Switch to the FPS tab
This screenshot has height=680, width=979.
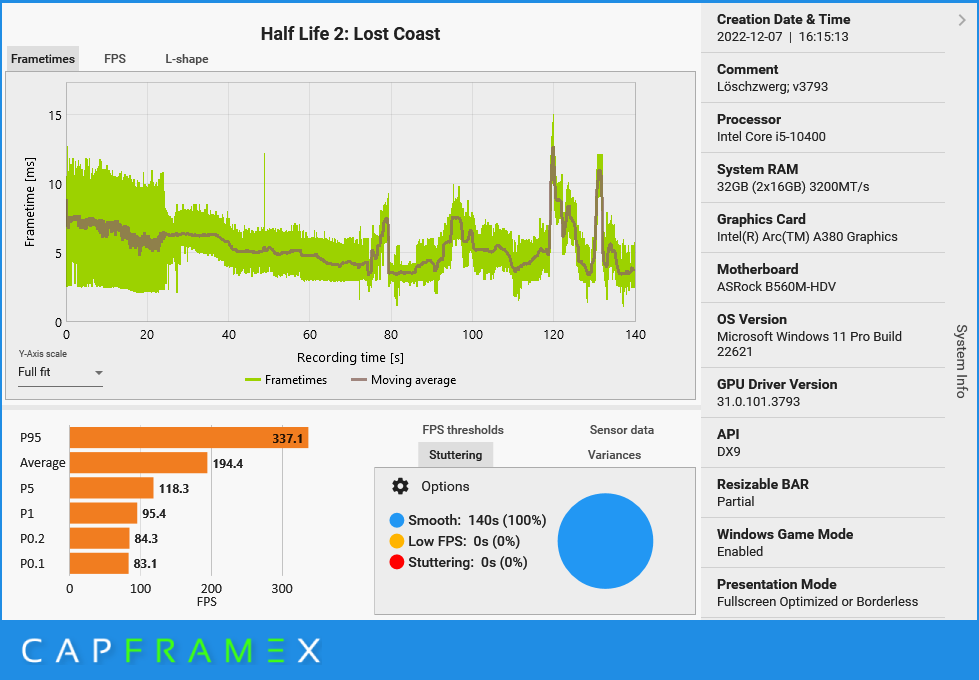(115, 59)
